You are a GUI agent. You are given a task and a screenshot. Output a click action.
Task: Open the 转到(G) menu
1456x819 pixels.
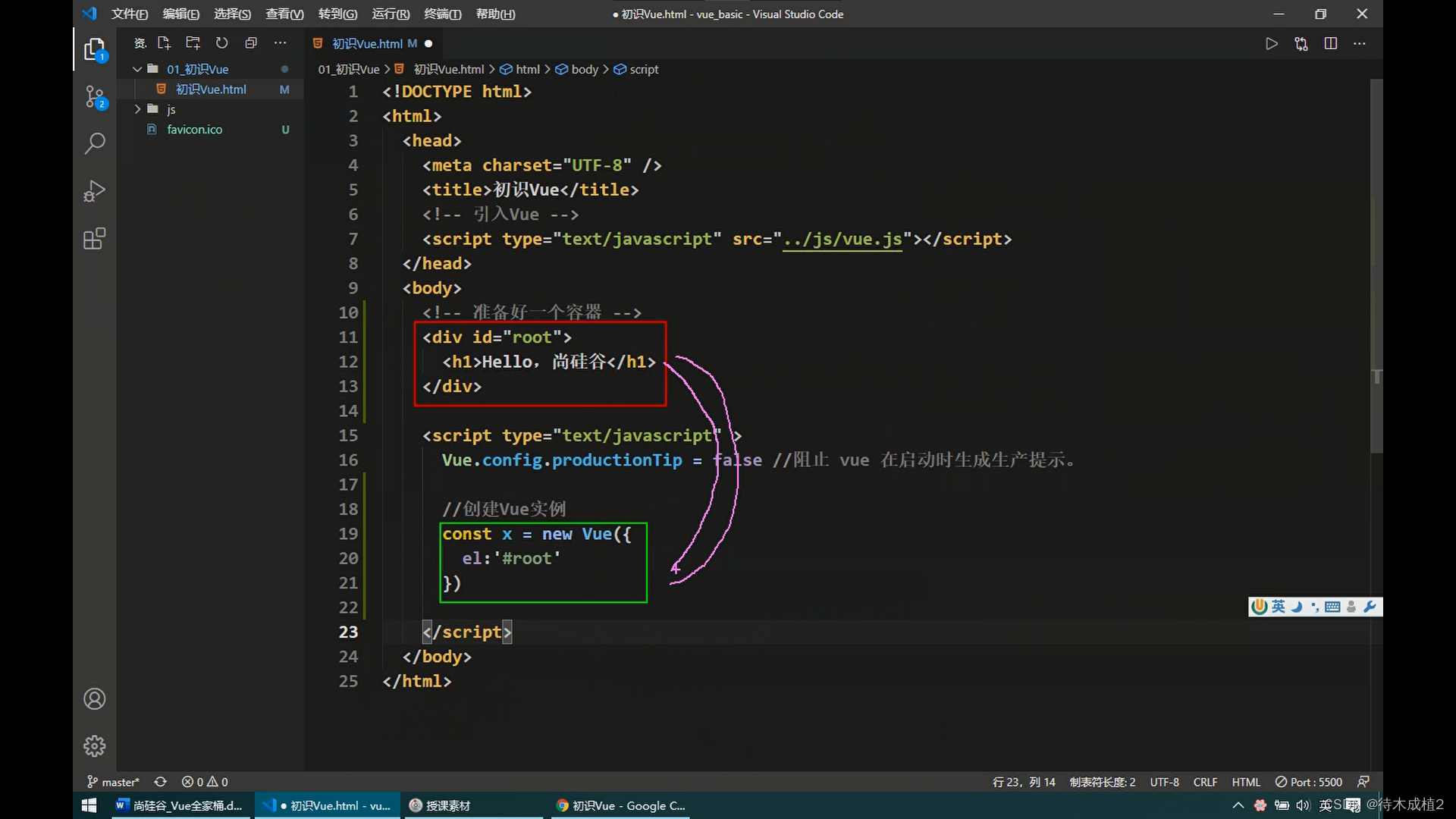click(x=337, y=14)
